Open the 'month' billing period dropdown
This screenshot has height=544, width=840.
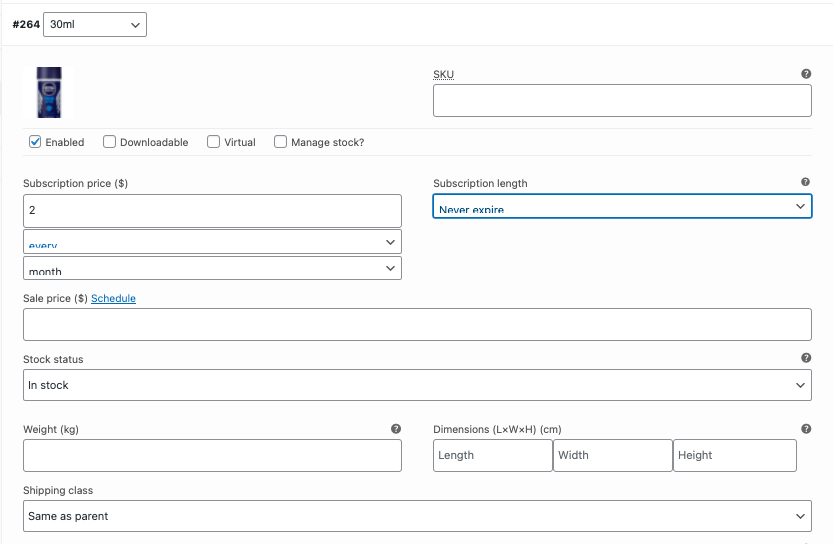pyautogui.click(x=212, y=268)
